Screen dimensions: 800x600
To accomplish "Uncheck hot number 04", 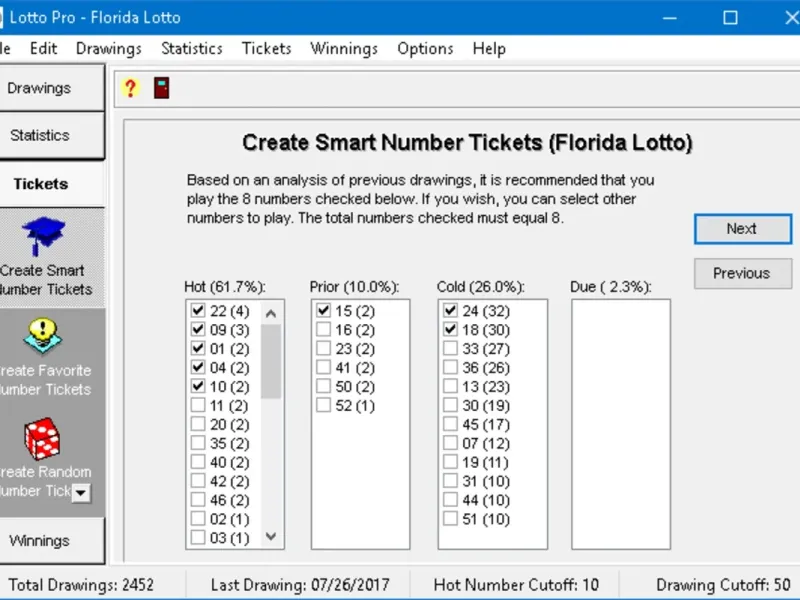I will (x=198, y=367).
